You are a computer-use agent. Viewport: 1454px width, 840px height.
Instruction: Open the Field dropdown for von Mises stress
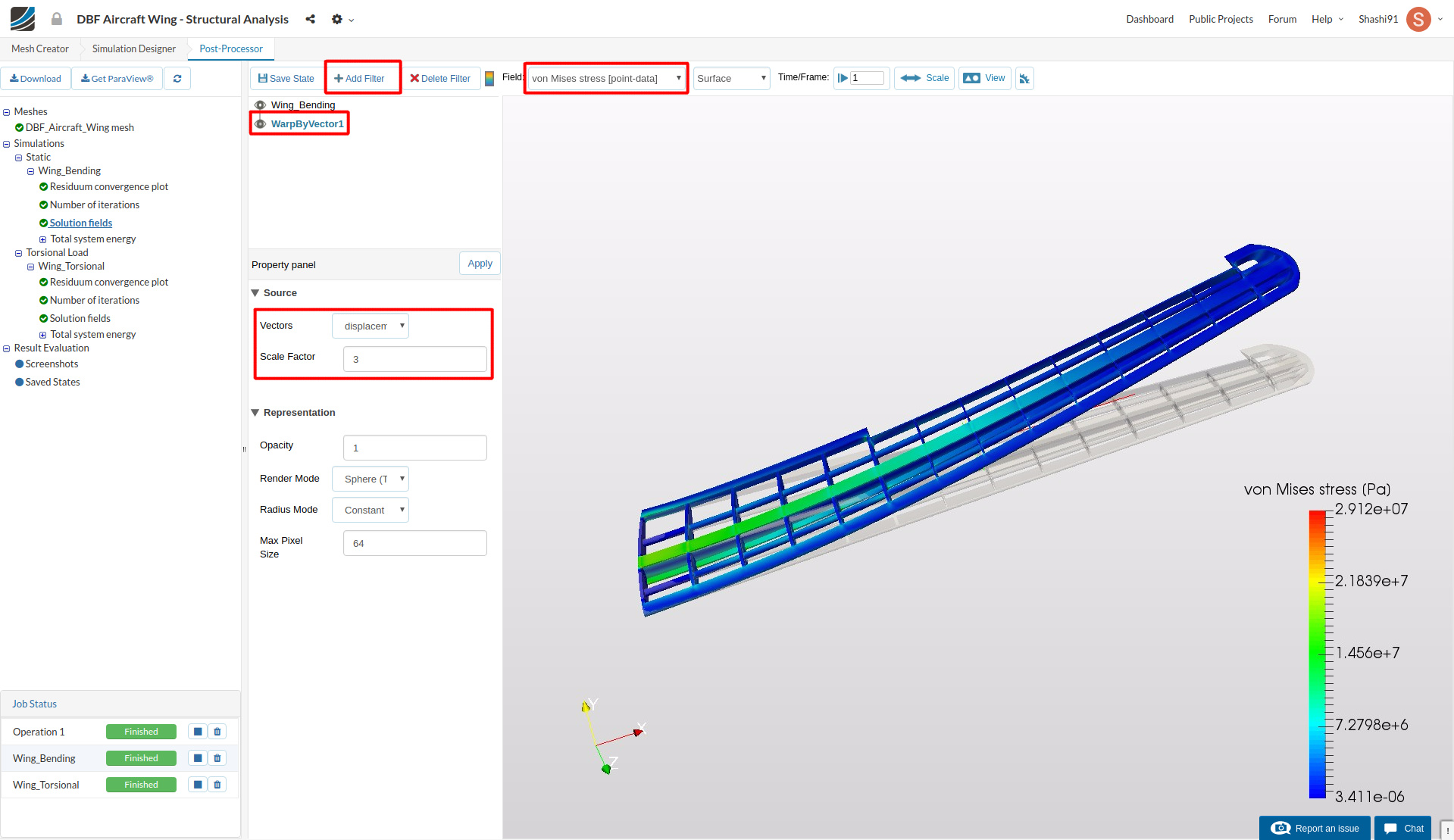(x=606, y=78)
